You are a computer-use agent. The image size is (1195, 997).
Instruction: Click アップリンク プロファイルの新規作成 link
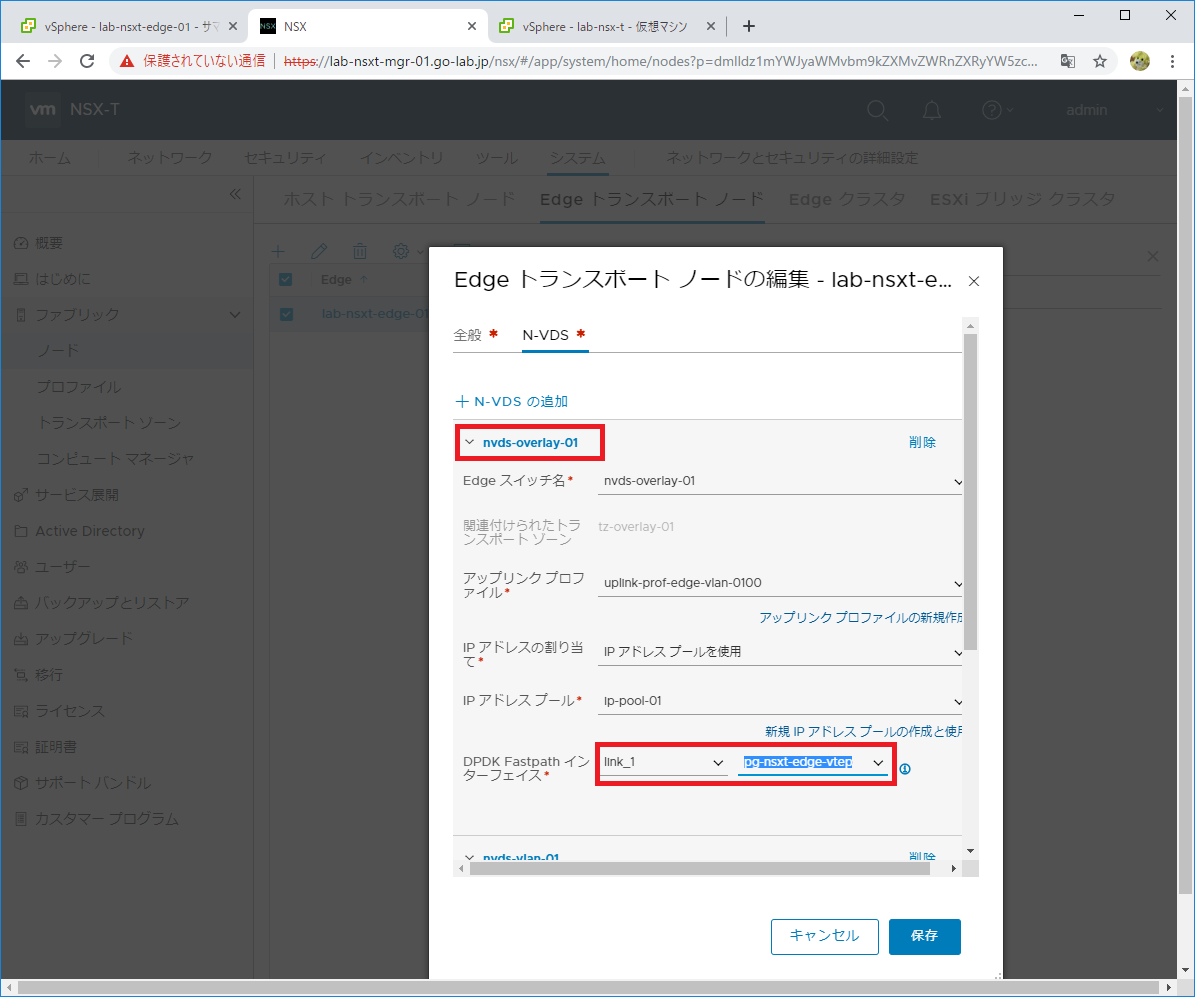click(x=860, y=617)
